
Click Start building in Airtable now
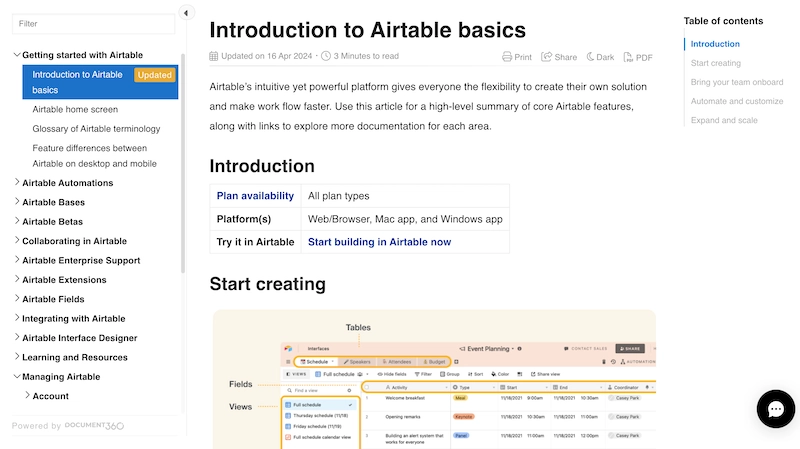coord(379,242)
